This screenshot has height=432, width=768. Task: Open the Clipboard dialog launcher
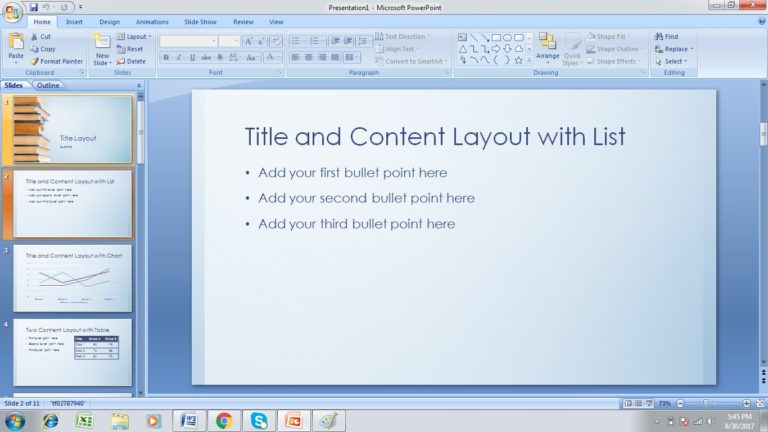82,72
